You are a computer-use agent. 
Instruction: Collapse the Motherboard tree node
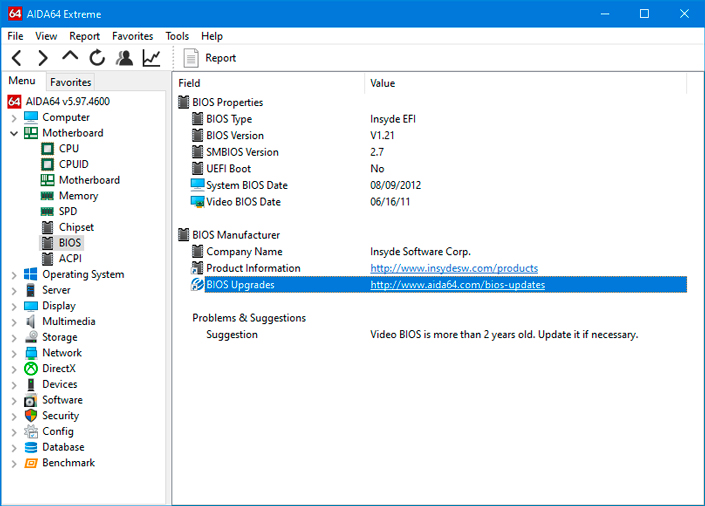pos(14,133)
